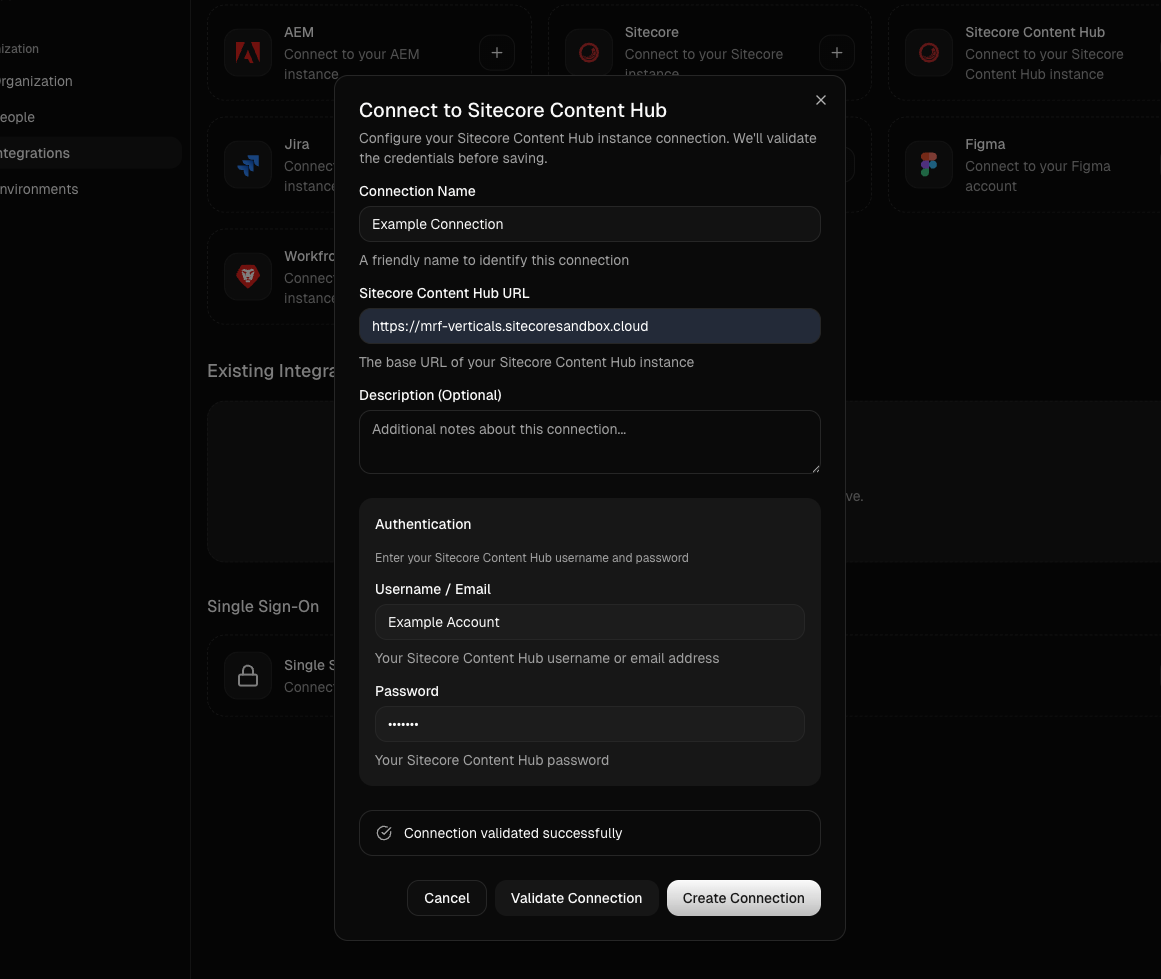Close the Connect to Sitecore Content Hub dialog
Viewport: 1161px width, 979px height.
[820, 100]
